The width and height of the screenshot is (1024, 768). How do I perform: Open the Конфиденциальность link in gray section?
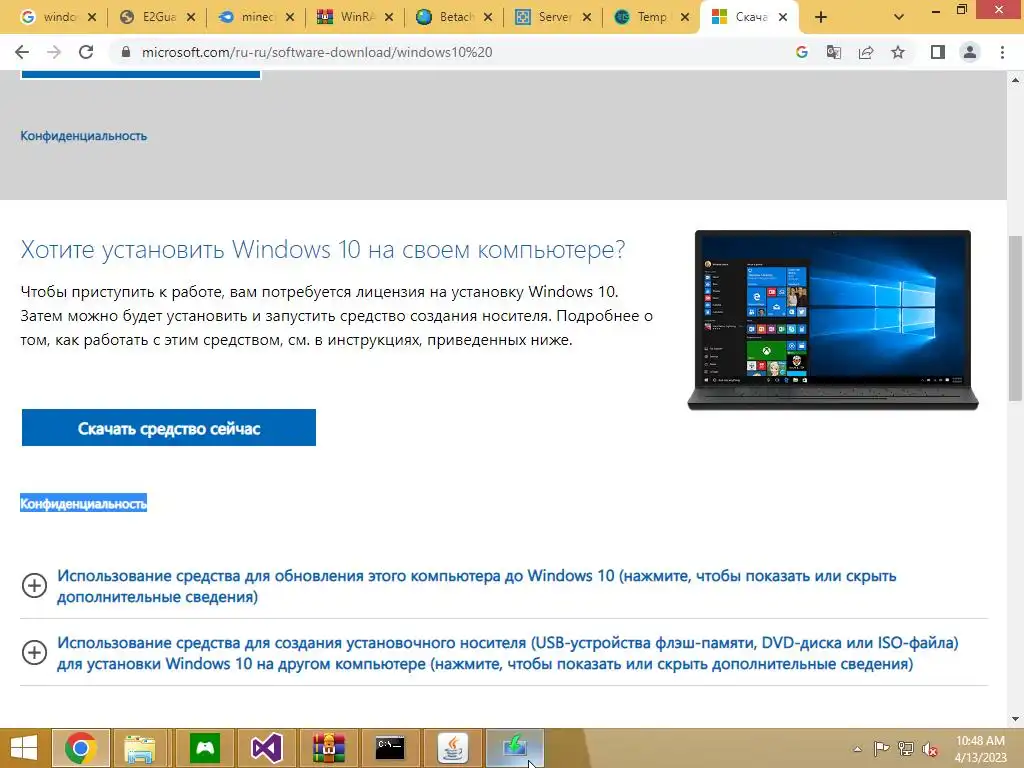tap(84, 136)
